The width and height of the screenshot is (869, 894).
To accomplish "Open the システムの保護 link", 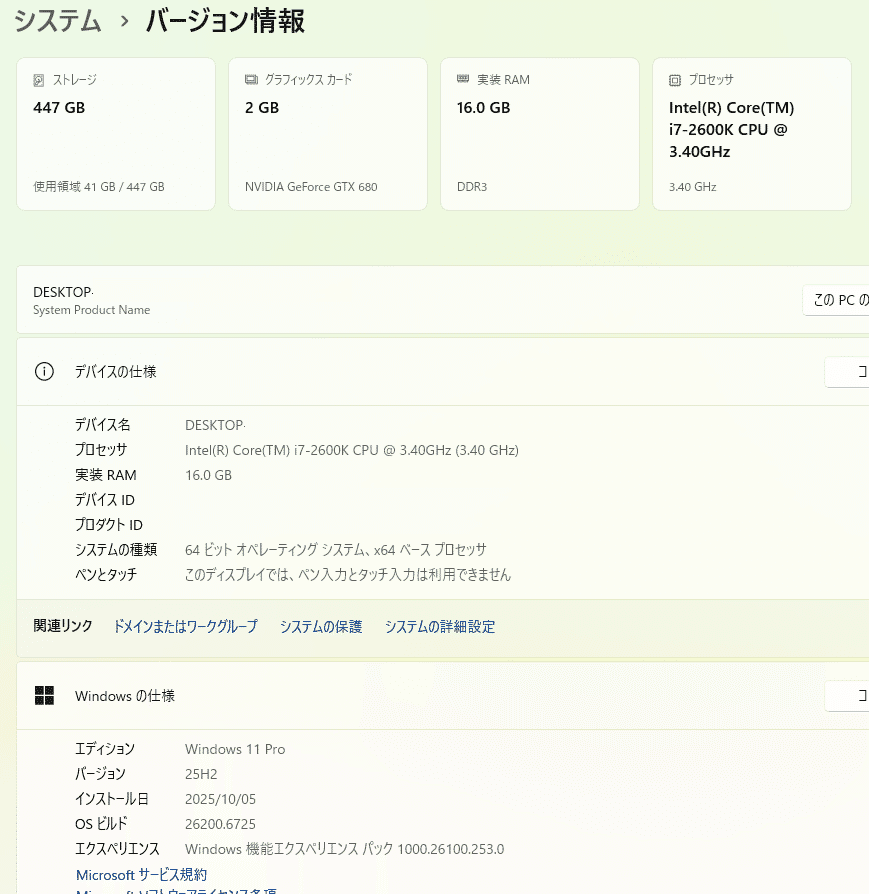I will [321, 627].
